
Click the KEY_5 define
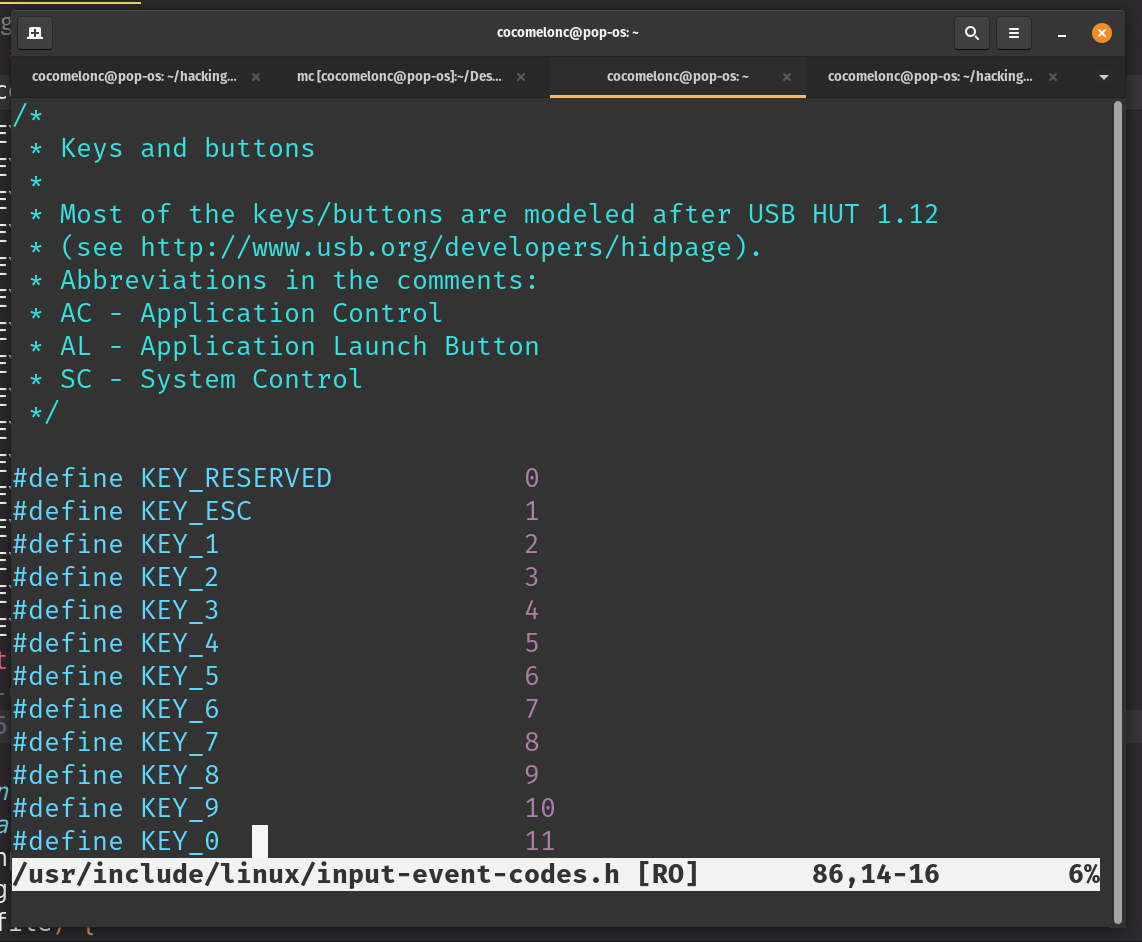pyautogui.click(x=116, y=676)
